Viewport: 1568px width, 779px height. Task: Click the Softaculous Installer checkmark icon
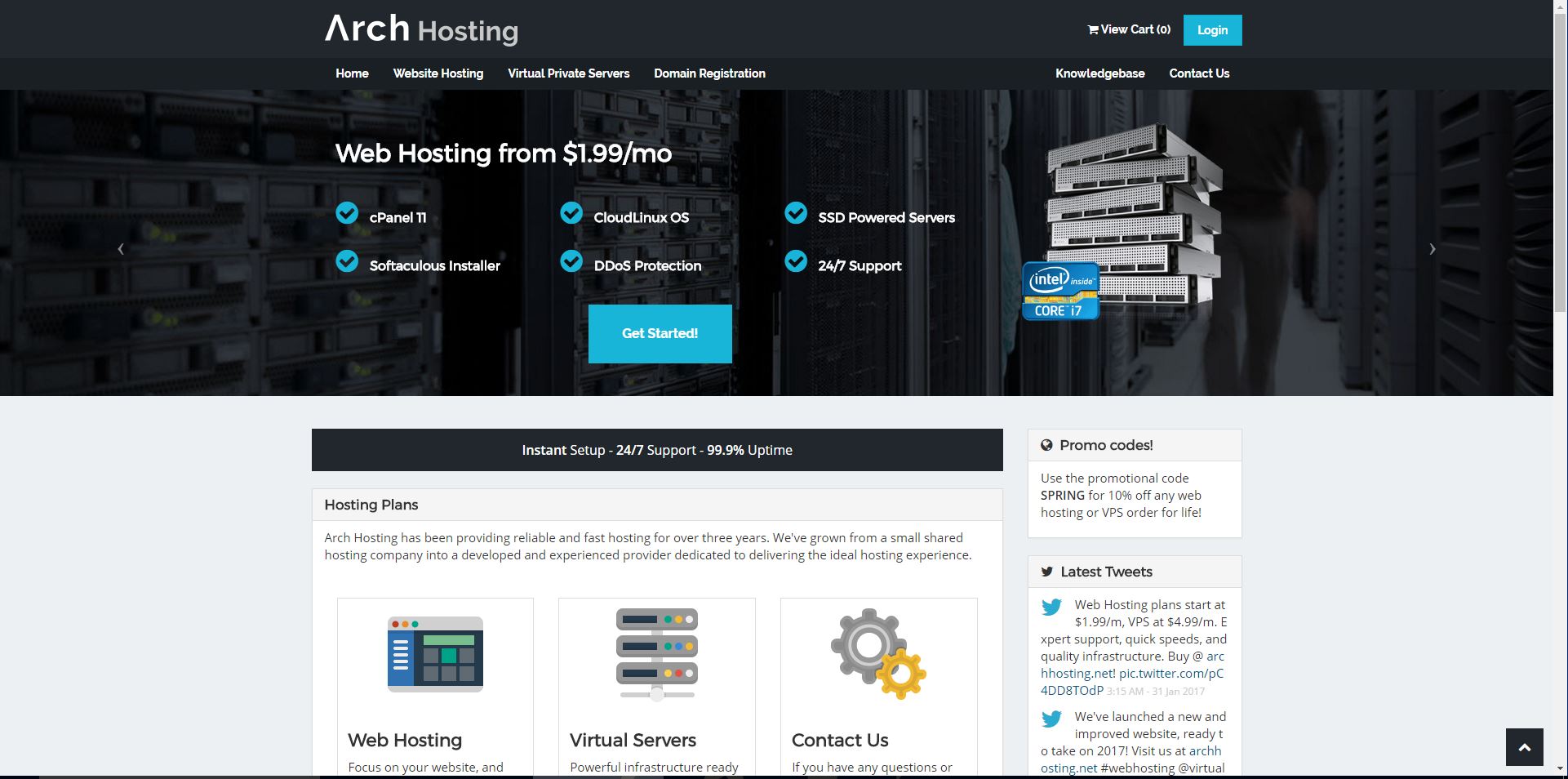point(347,261)
